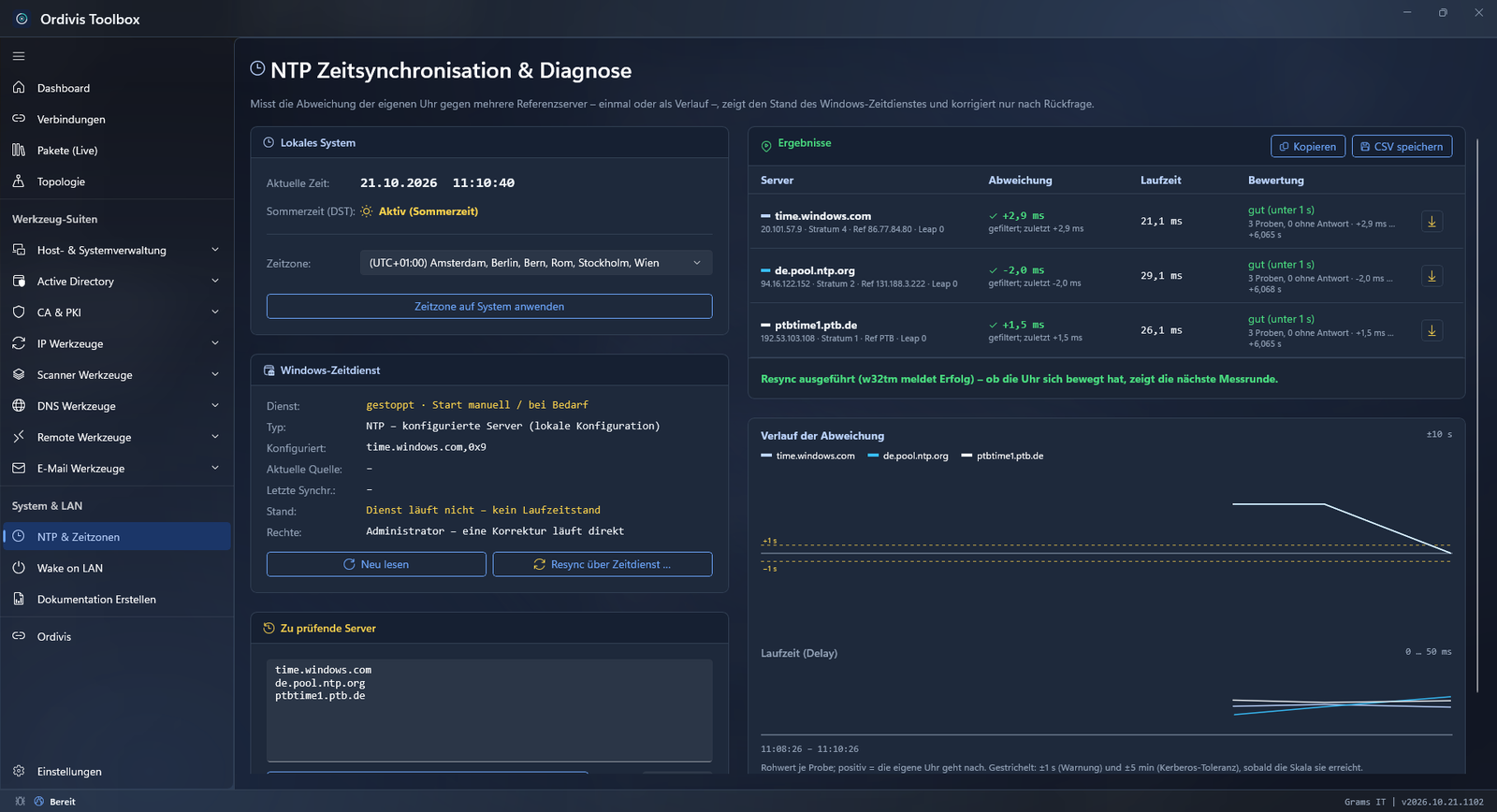Viewport: 1497px width, 812px height.
Task: Open Dashboard from the sidebar
Action: 116,88
